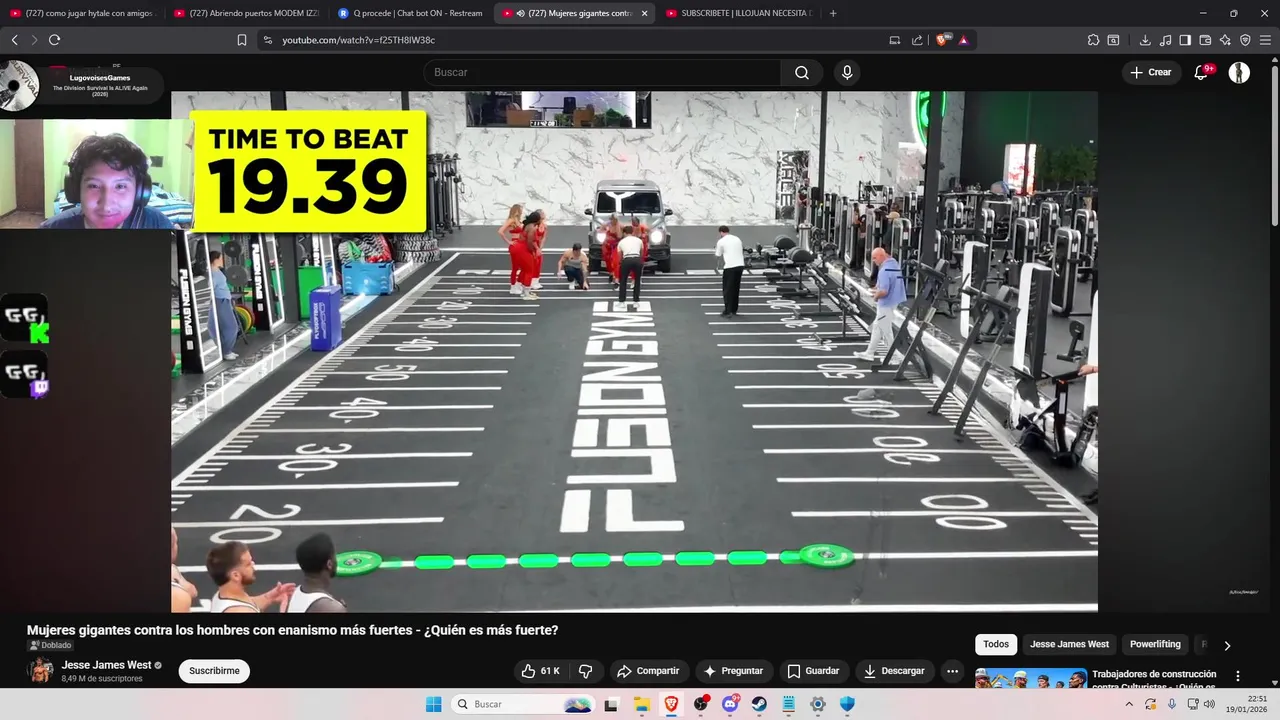Click the music note playlist icon
1280x720 pixels.
click(1165, 40)
